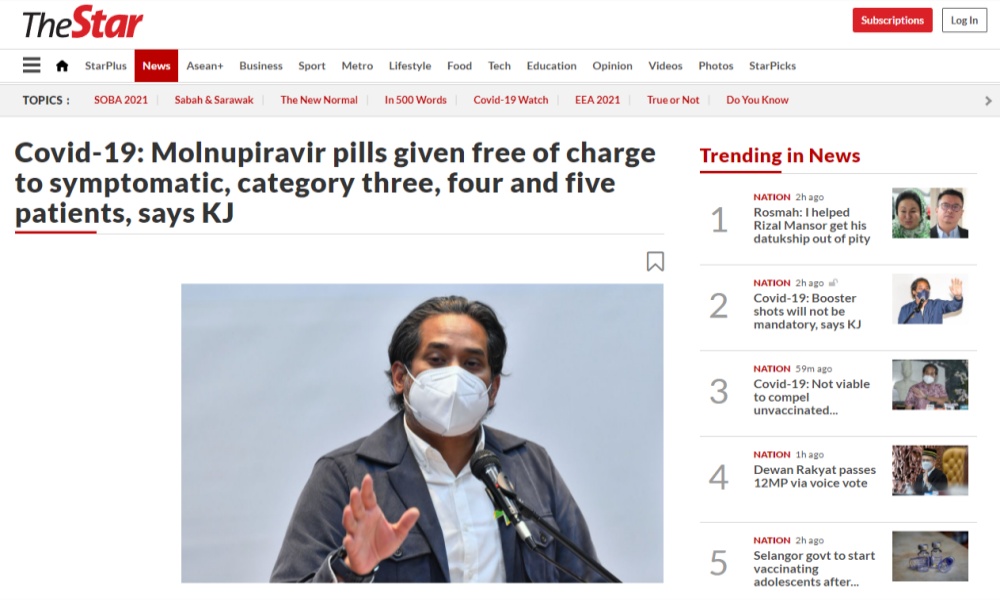The height and width of the screenshot is (600, 1000).
Task: Click the main article photo of KJ
Action: (422, 433)
